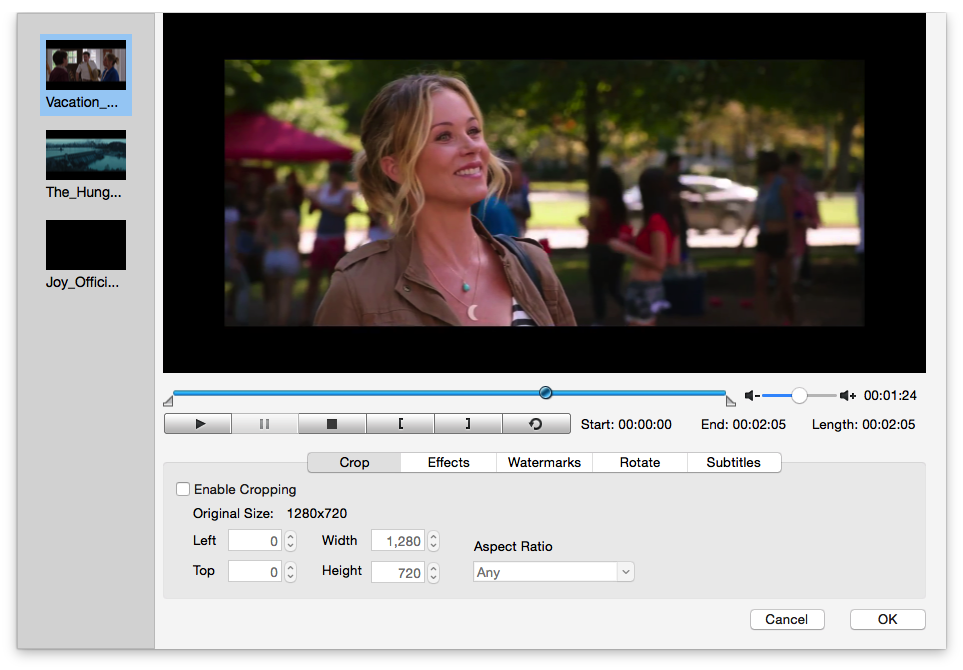Switch to the Crop tab
Screen dimensions: 963x670
pos(354,462)
